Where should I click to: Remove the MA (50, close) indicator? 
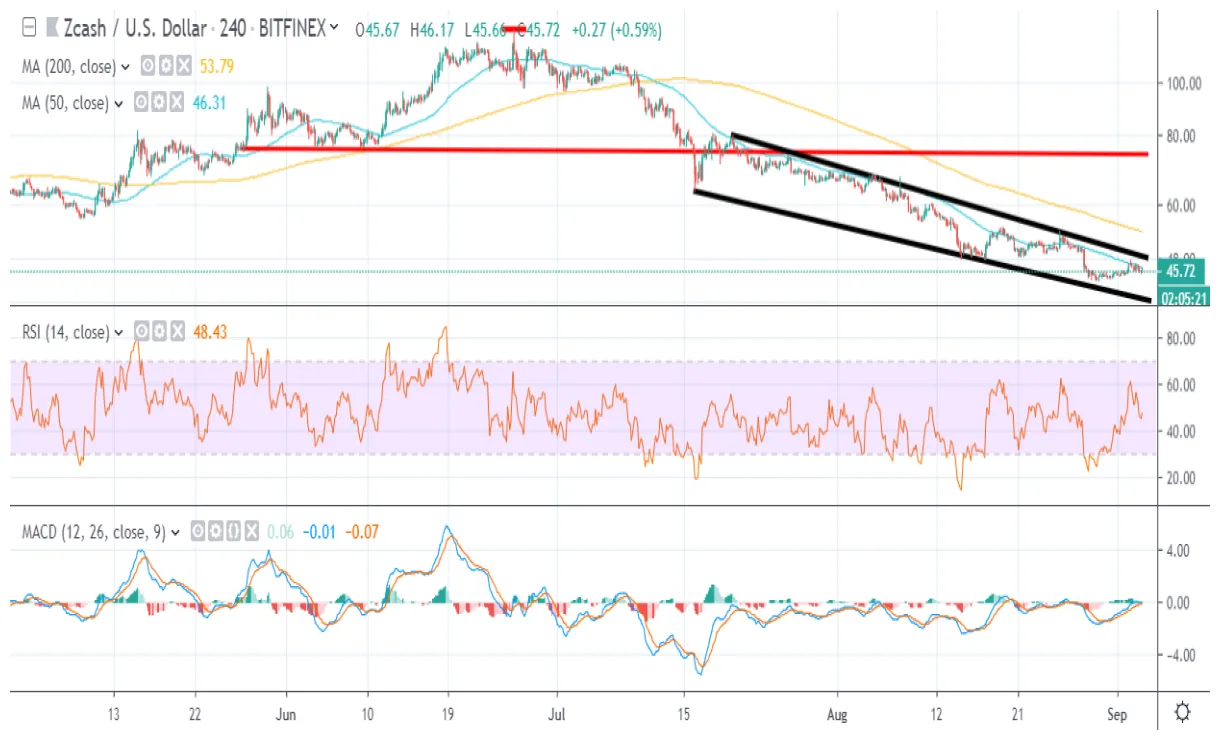[x=177, y=103]
